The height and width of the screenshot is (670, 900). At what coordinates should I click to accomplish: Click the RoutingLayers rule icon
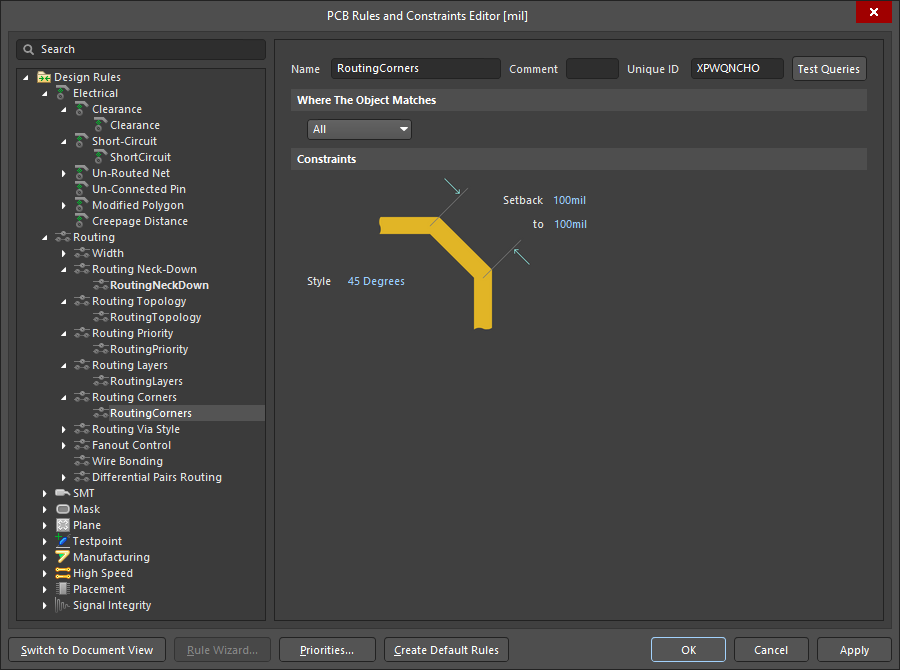[100, 381]
